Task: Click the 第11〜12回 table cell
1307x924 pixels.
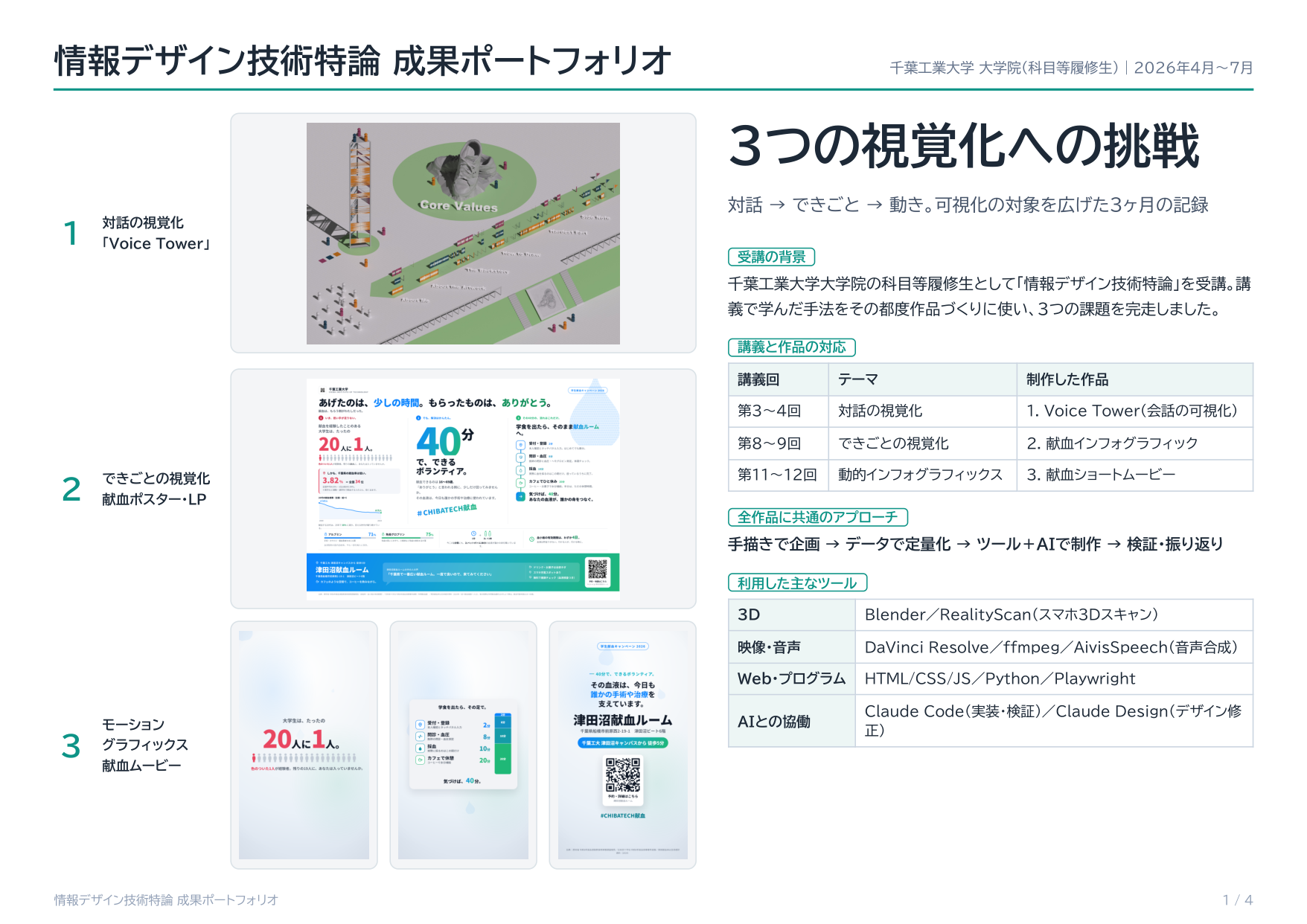Action: [x=779, y=475]
